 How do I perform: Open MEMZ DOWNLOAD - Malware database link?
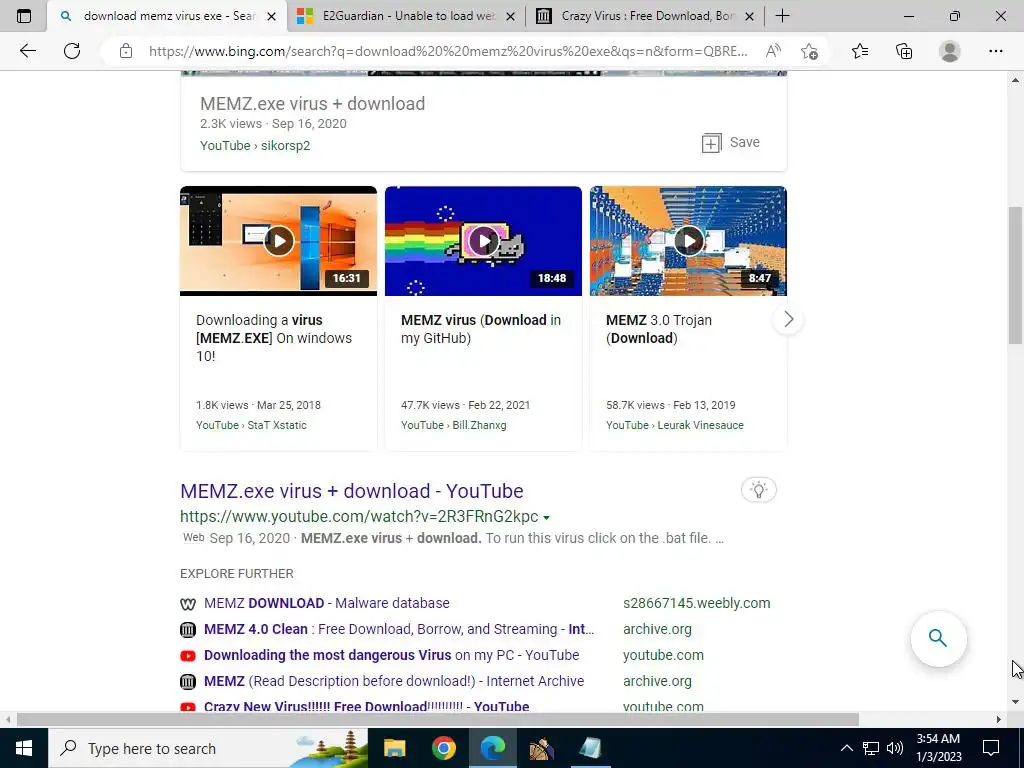tap(327, 603)
